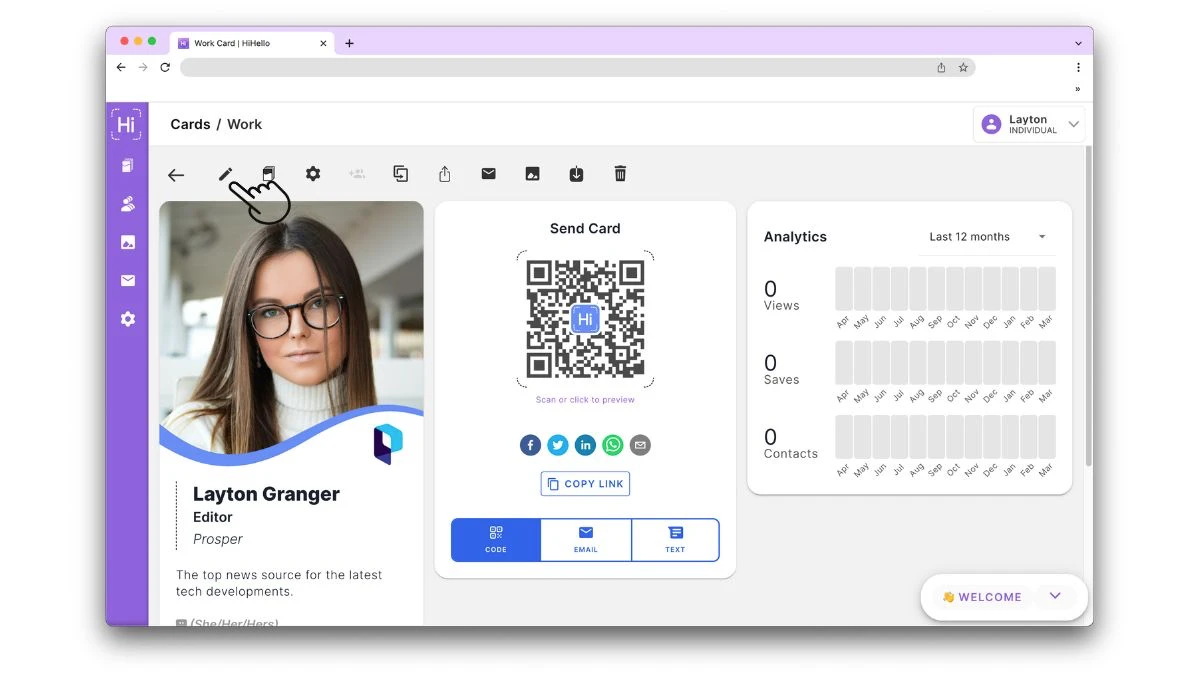This screenshot has height=677, width=1200.
Task: Open the Backgrounds gallery icon in the sidebar
Action: tap(127, 241)
